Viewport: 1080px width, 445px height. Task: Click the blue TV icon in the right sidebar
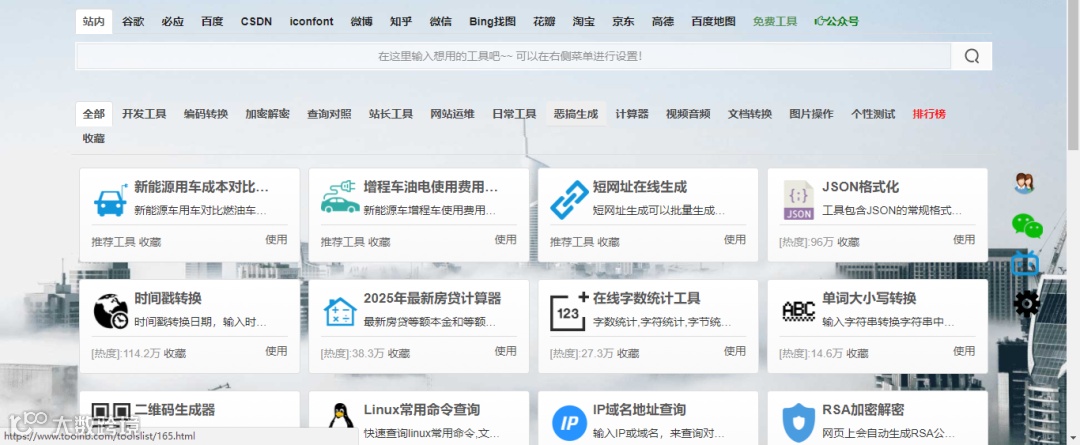coord(1024,264)
